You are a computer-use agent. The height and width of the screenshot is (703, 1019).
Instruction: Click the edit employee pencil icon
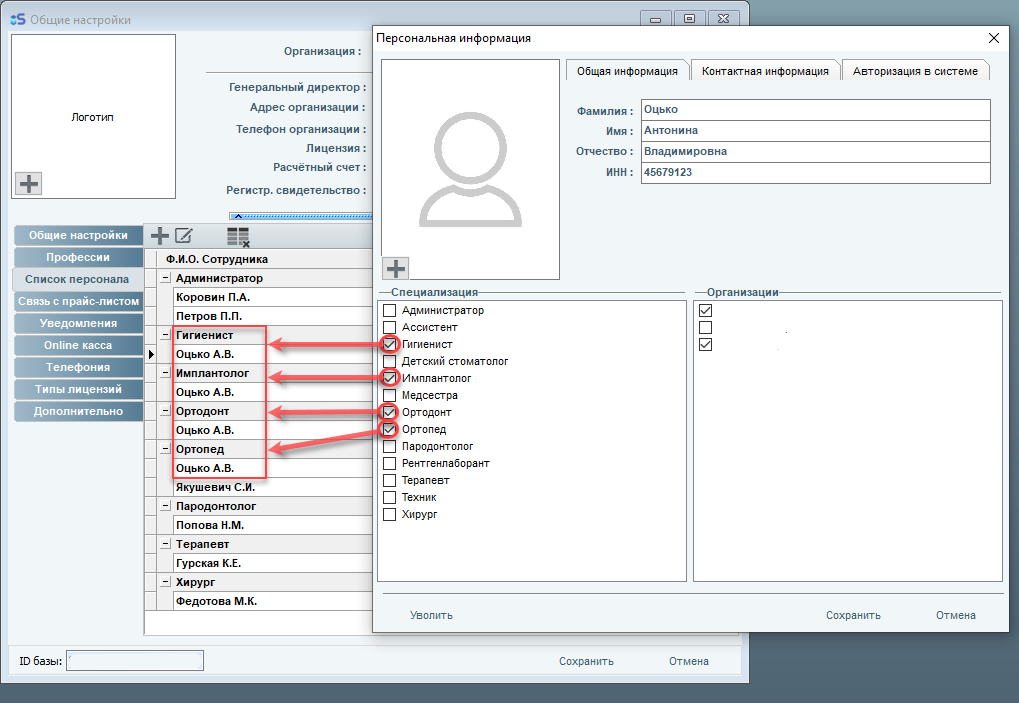click(184, 236)
